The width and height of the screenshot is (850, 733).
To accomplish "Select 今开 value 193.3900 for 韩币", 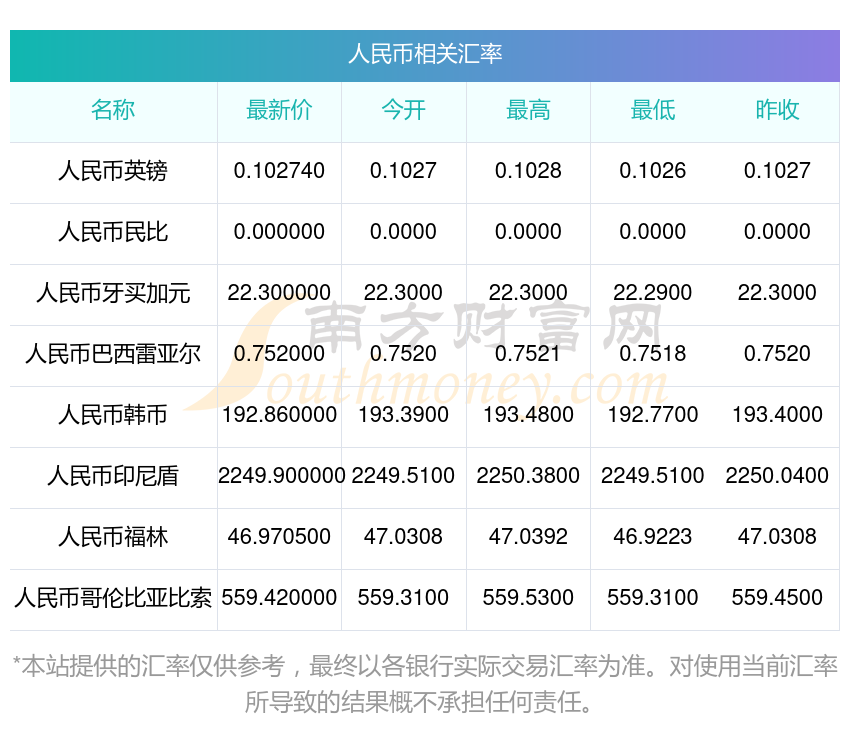I will (403, 415).
